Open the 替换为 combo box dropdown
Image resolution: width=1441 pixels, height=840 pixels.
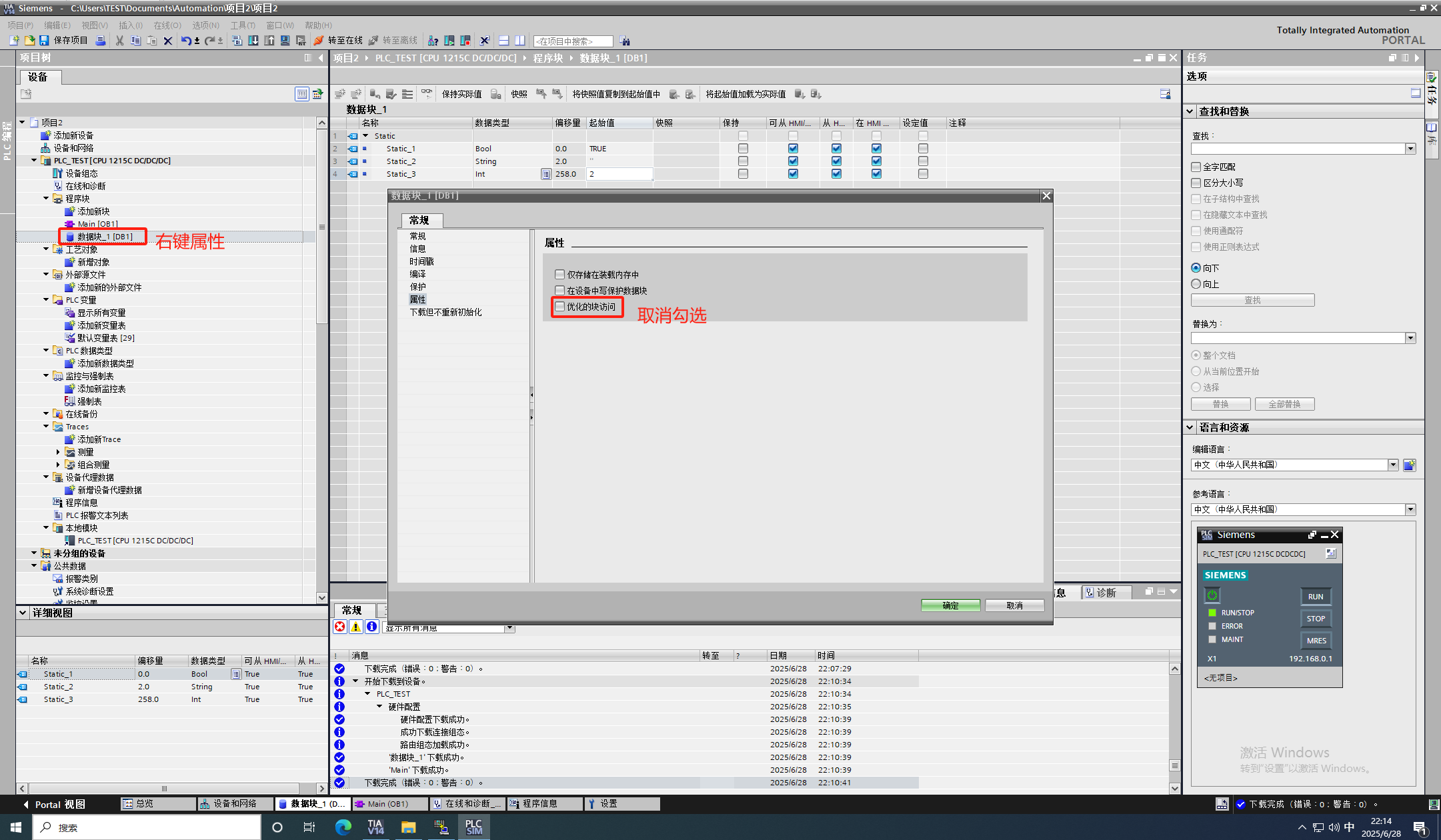[1410, 338]
